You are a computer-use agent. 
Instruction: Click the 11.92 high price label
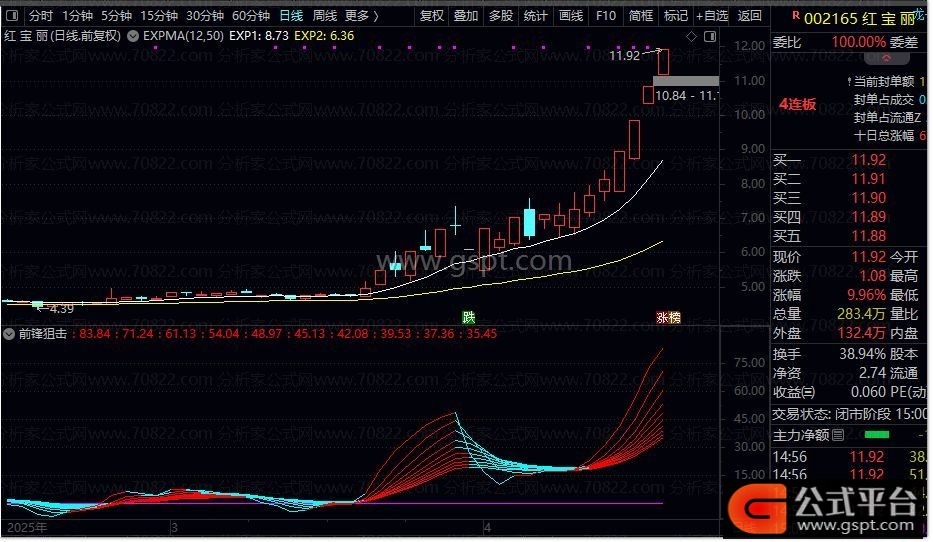[624, 55]
